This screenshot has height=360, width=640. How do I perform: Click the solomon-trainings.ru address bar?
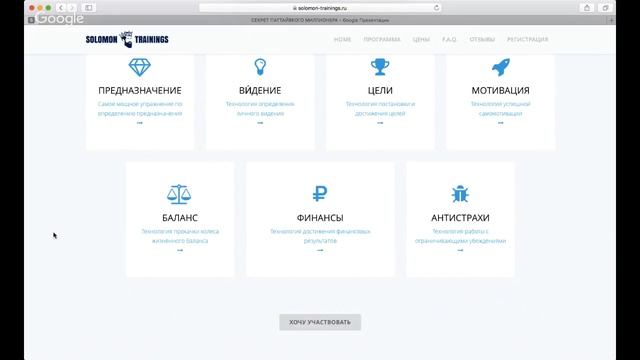pos(320,8)
